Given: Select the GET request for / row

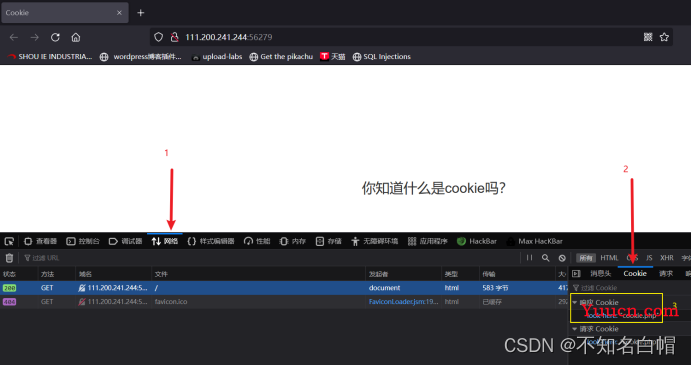Looking at the screenshot, I should (x=284, y=288).
